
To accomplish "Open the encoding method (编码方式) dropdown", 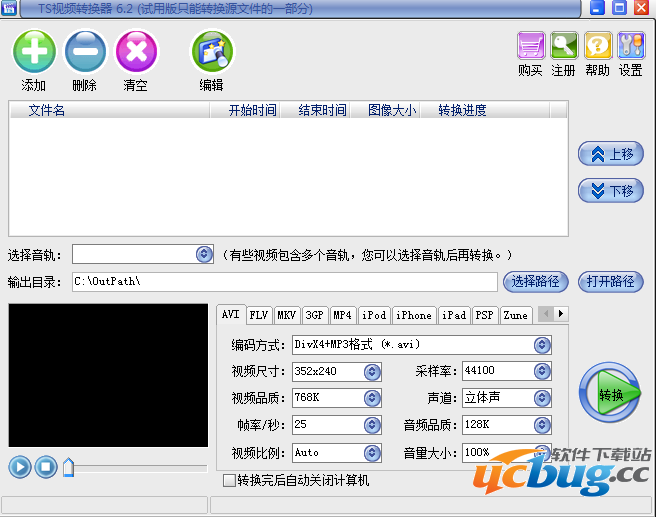I will point(542,345).
